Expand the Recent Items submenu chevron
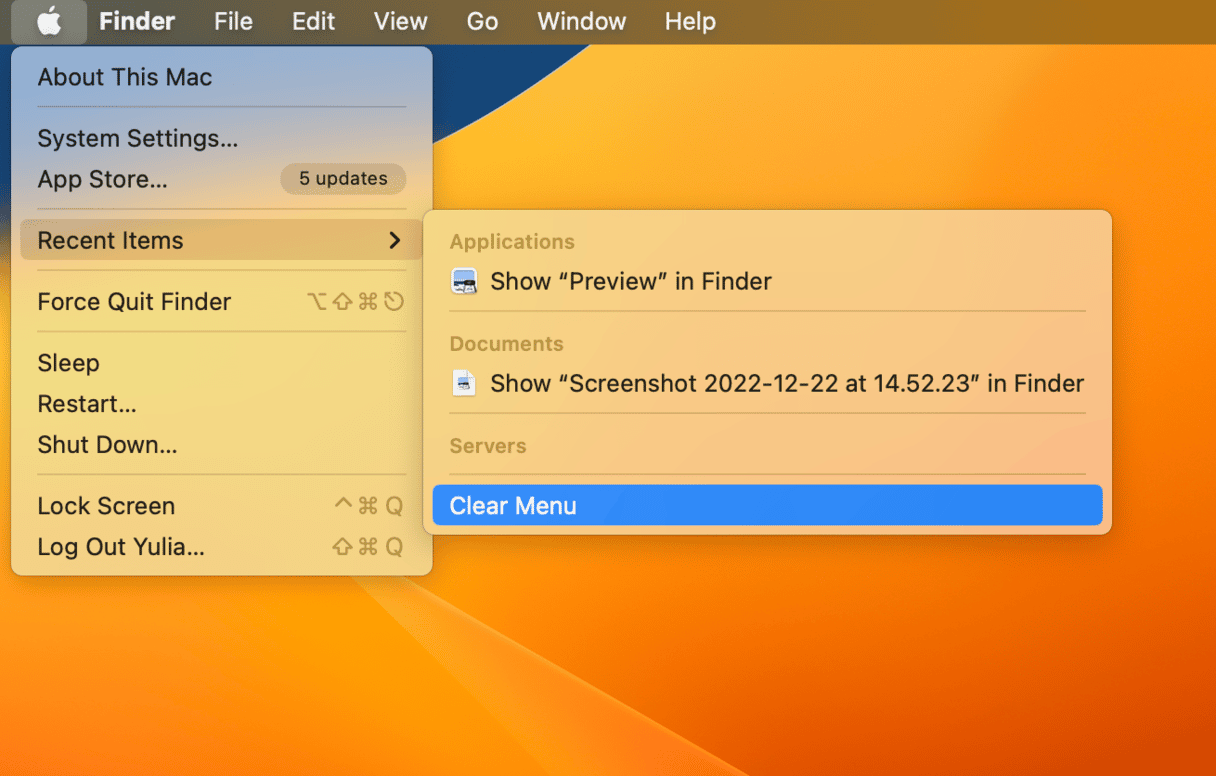 tap(395, 241)
